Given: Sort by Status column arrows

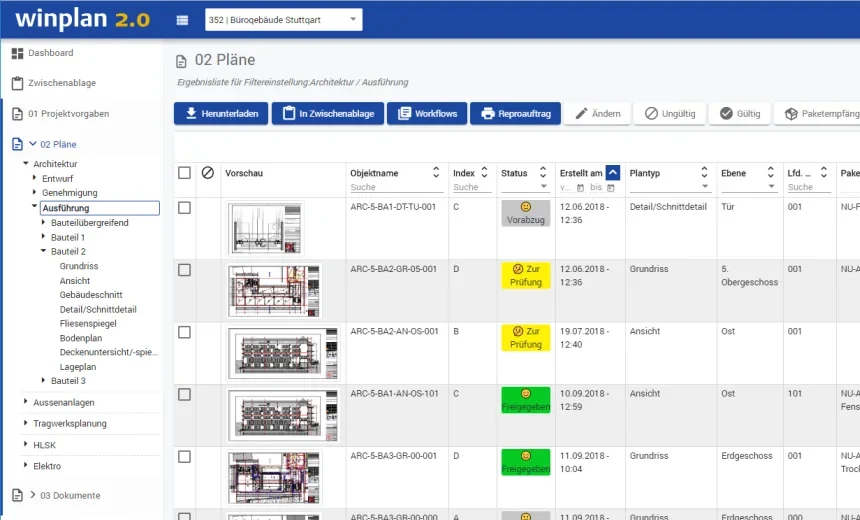Looking at the screenshot, I should 543,172.
